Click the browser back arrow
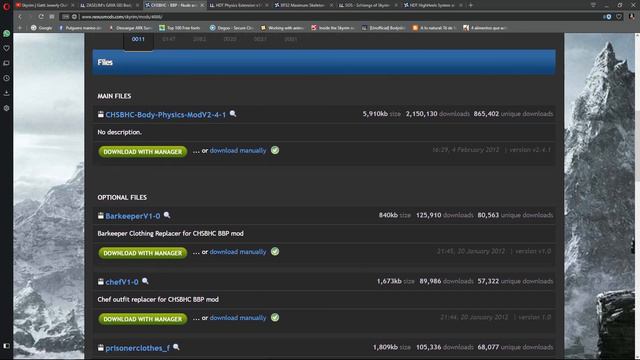 20,17
